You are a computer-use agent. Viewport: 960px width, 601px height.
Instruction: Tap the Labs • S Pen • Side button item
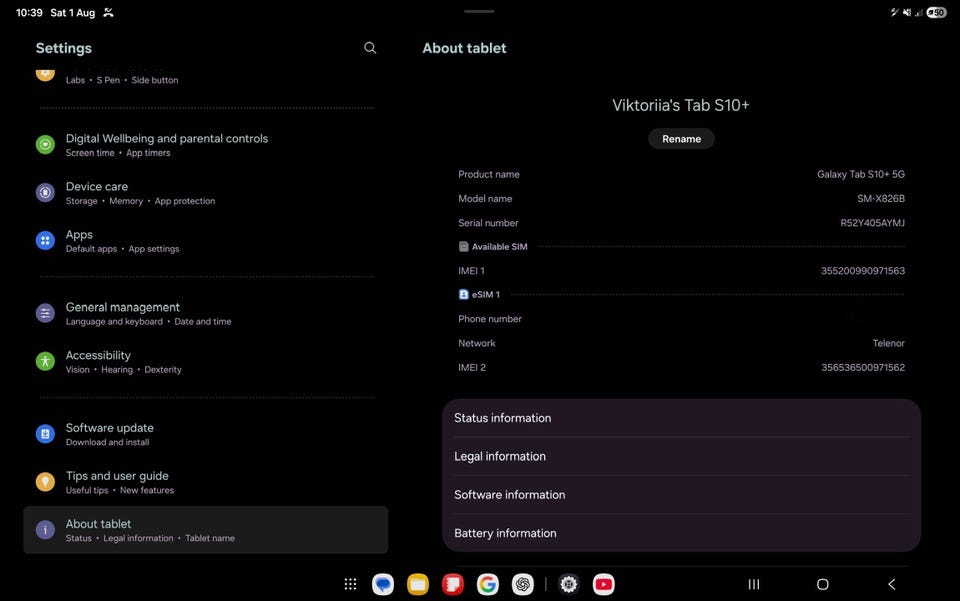pyautogui.click(x=122, y=80)
